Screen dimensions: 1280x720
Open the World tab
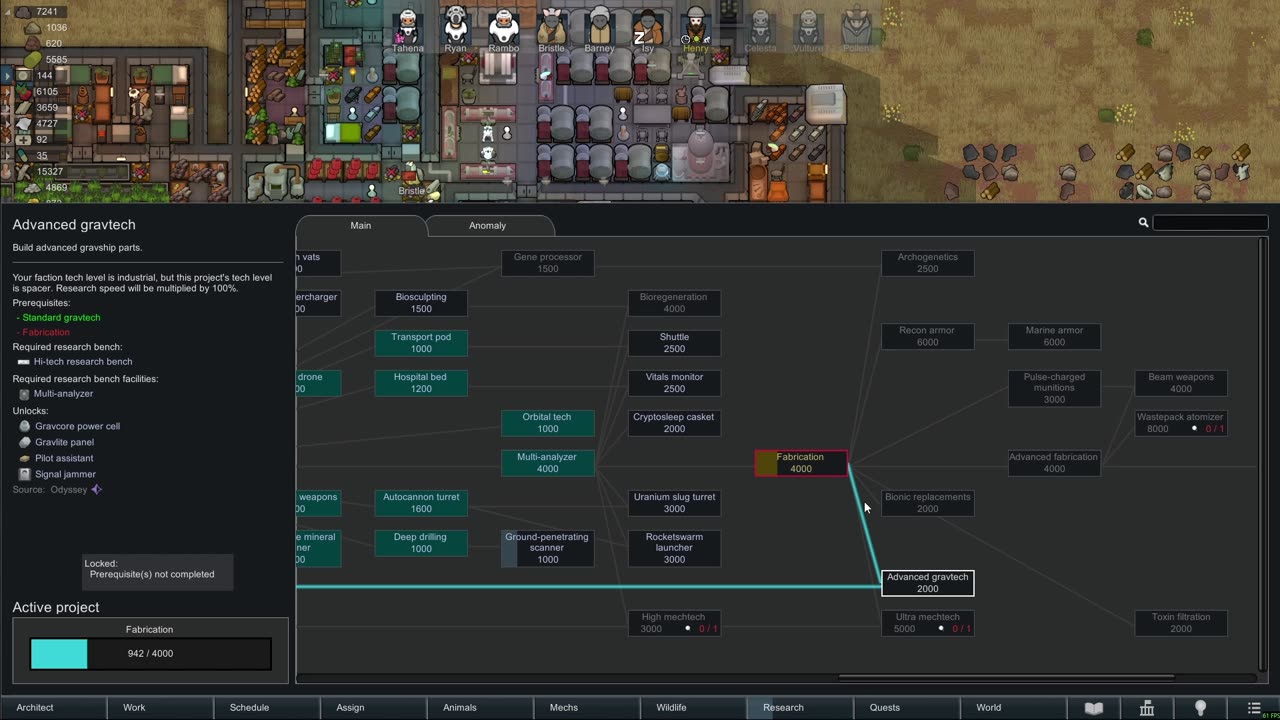click(1013, 708)
